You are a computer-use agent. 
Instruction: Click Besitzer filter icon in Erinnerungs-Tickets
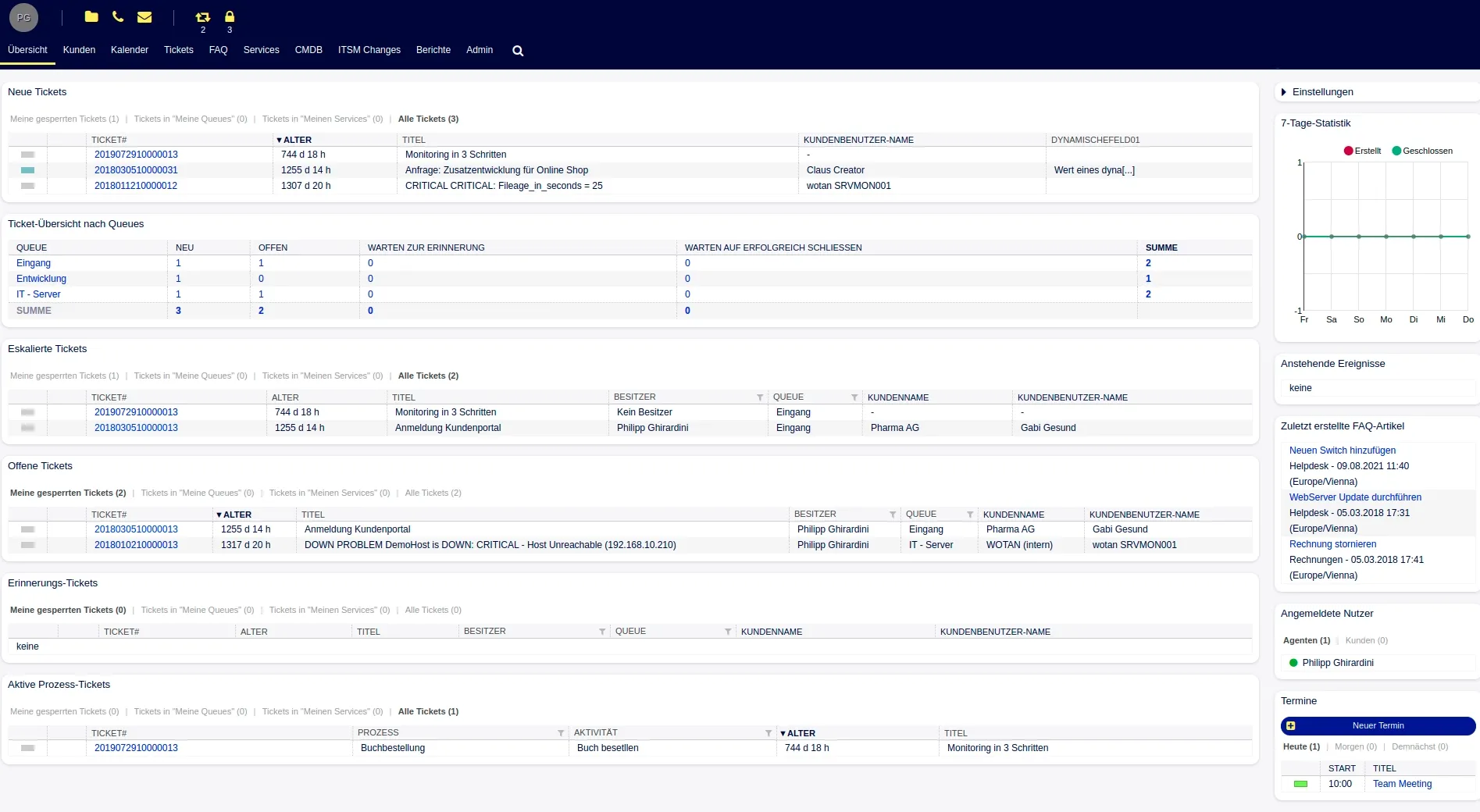(602, 632)
